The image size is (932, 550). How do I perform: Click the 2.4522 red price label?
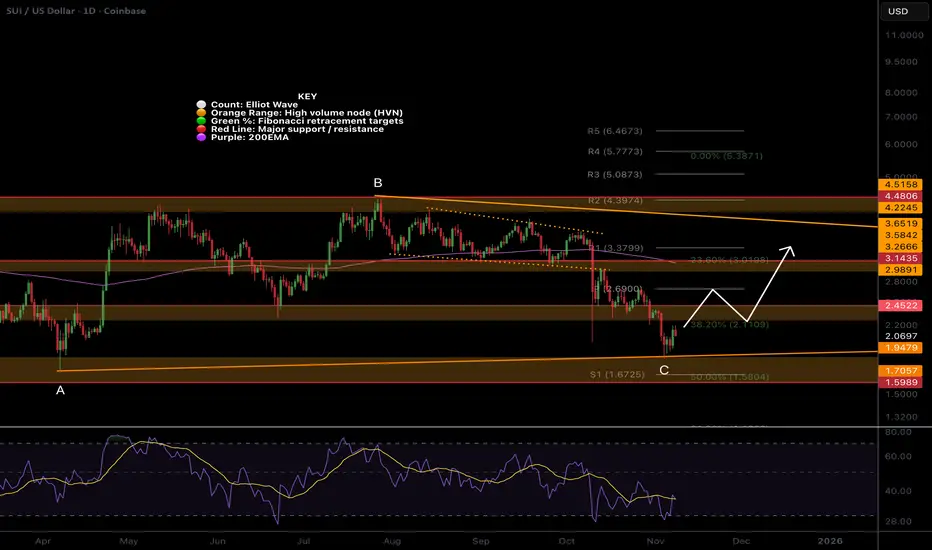pyautogui.click(x=900, y=306)
